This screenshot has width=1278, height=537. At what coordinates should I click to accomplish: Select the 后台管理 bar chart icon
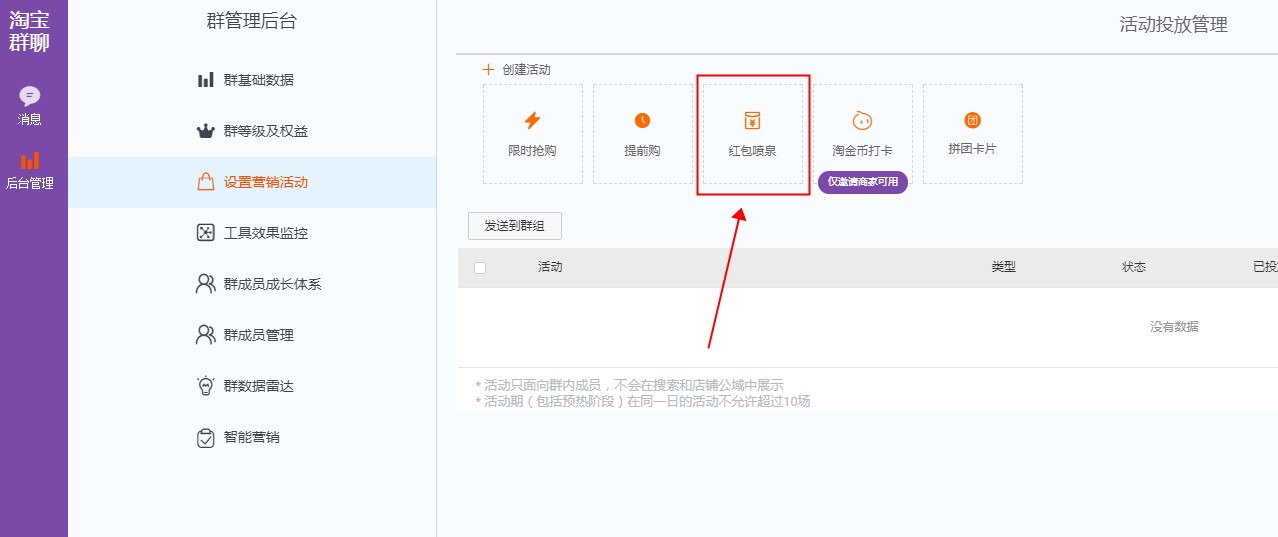click(30, 160)
